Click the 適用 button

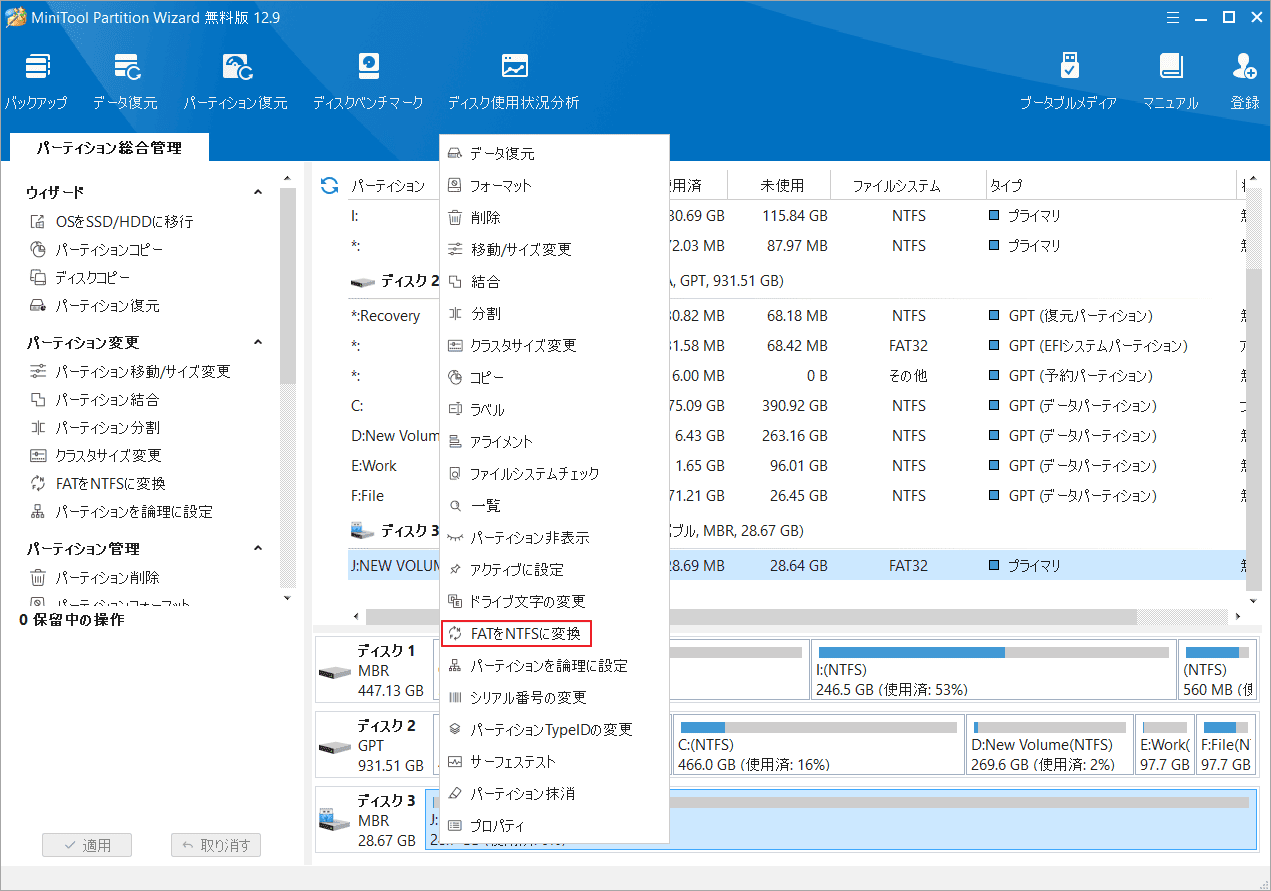pyautogui.click(x=87, y=845)
